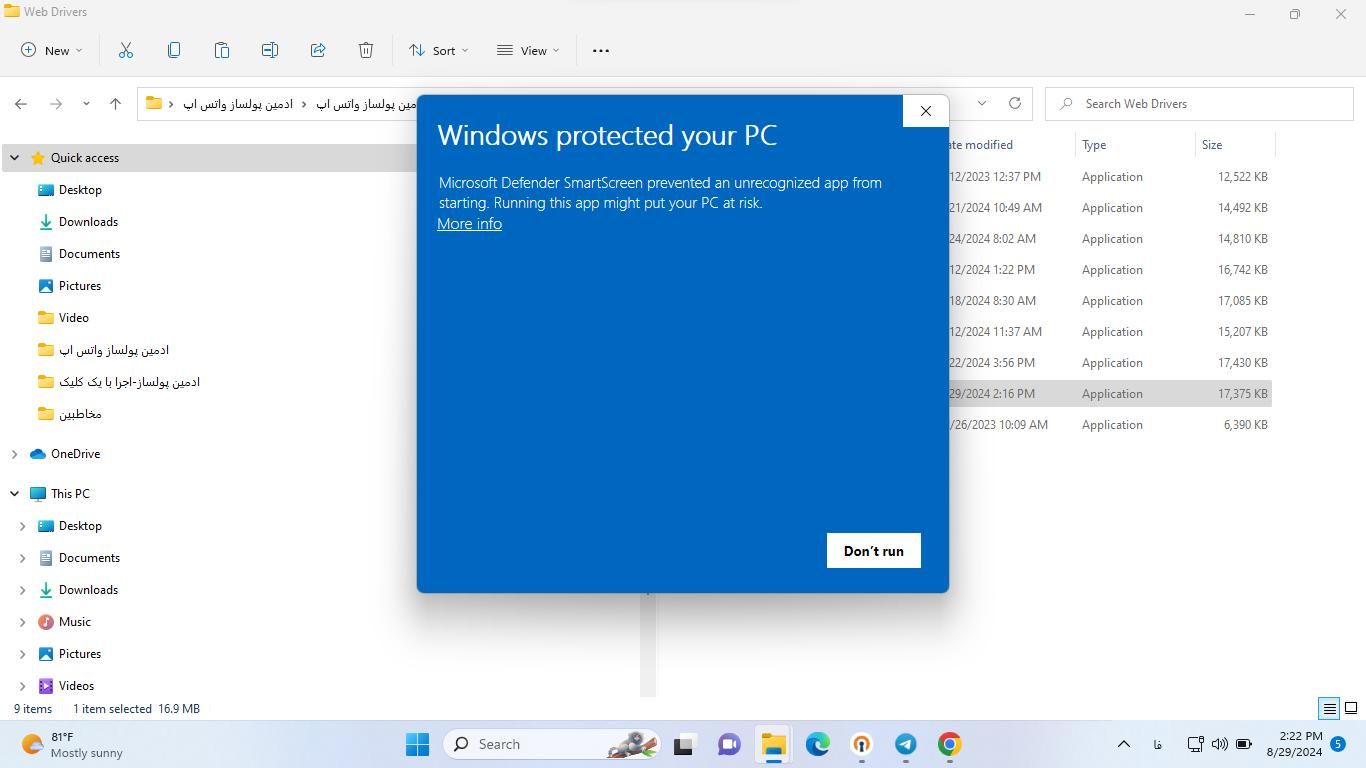1366x768 pixels.
Task: Sort by the Size column header
Action: tap(1235, 145)
